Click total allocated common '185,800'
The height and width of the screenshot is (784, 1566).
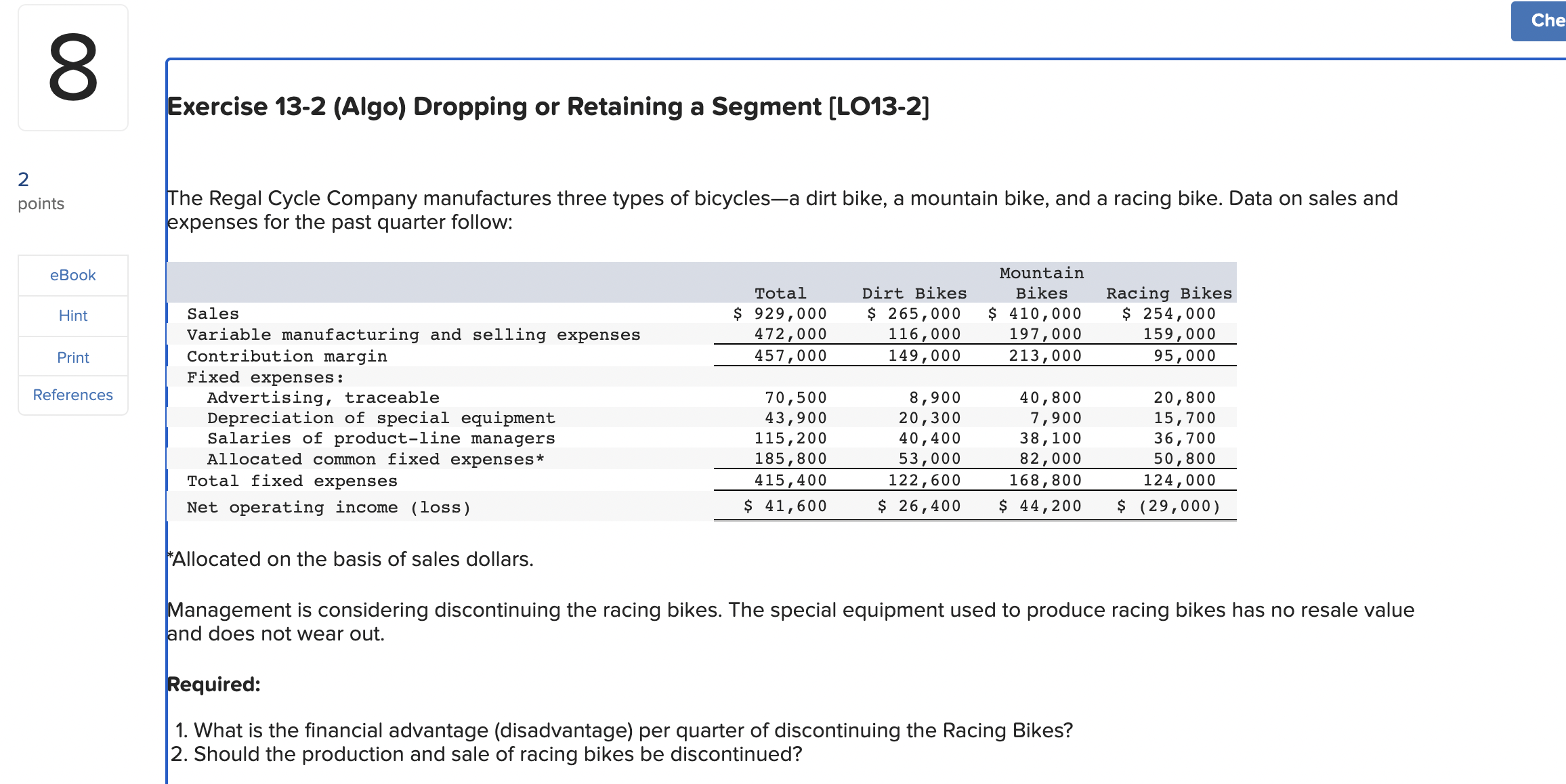coord(790,458)
